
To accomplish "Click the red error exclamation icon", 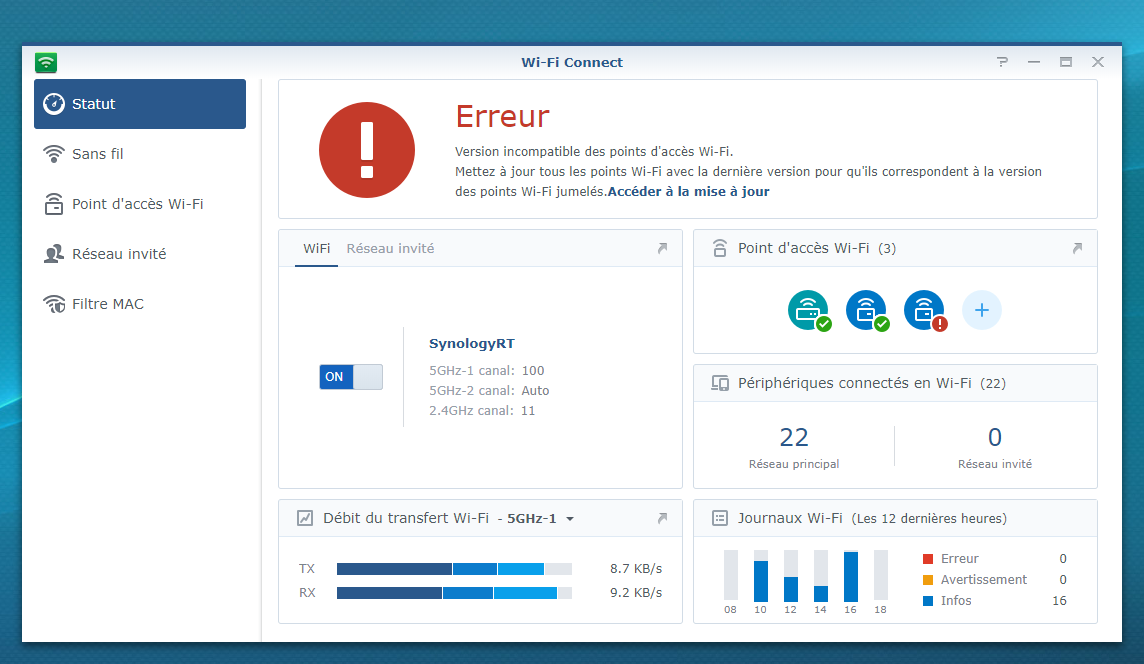I will [367, 150].
